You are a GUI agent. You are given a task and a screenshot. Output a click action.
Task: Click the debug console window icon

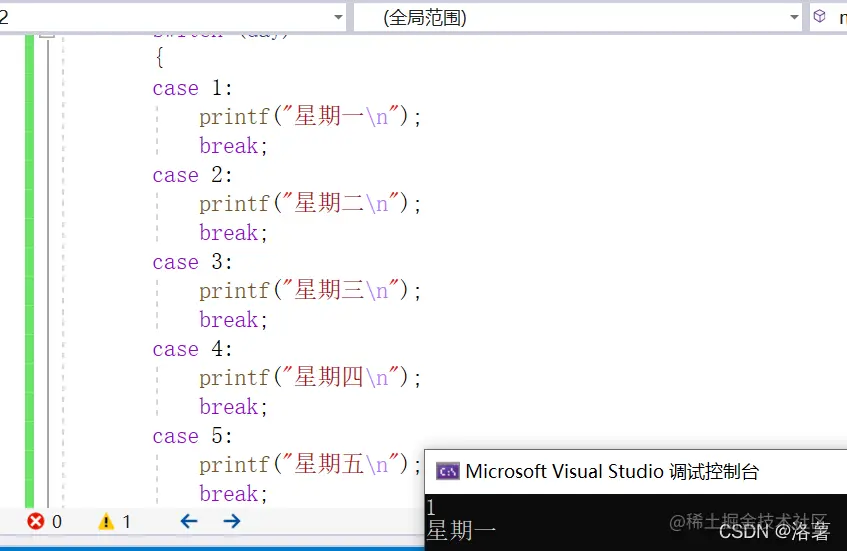(x=448, y=472)
